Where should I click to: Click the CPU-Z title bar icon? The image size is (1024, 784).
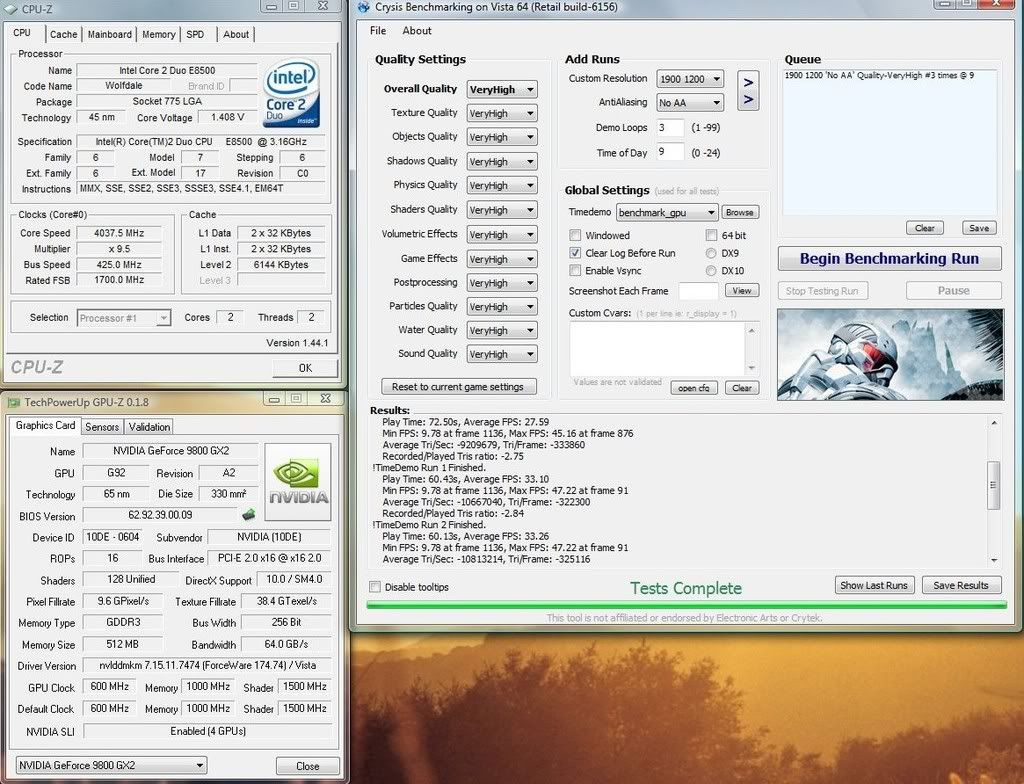coord(11,8)
